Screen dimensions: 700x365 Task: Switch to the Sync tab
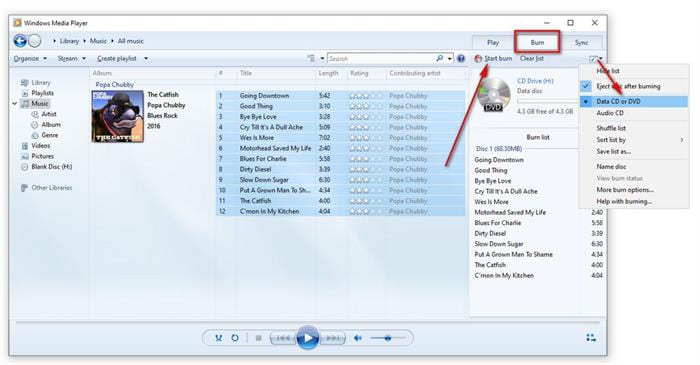pyautogui.click(x=581, y=42)
